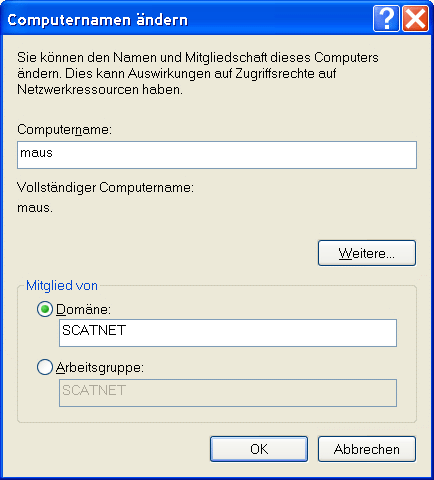Click the description paragraph about Netzwerkressourcen
The image size is (434, 480).
(x=198, y=73)
